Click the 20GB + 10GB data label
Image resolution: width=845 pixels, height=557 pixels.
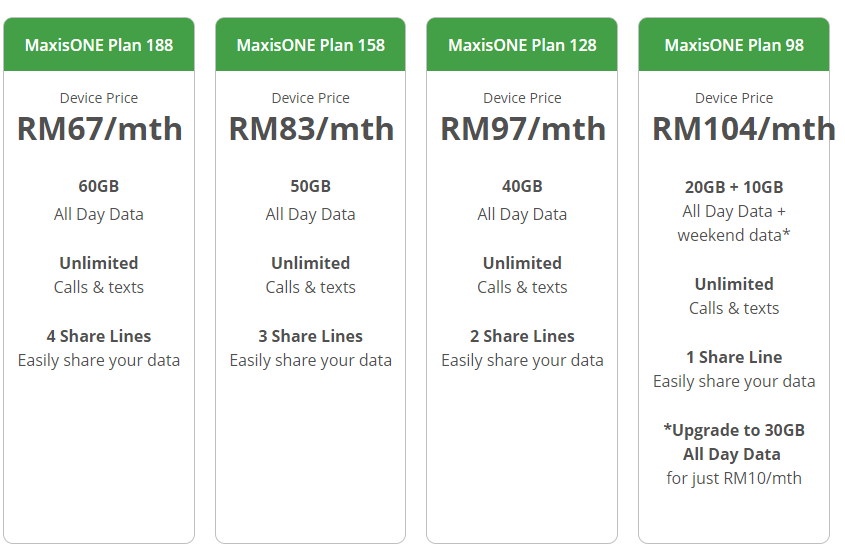coord(734,187)
